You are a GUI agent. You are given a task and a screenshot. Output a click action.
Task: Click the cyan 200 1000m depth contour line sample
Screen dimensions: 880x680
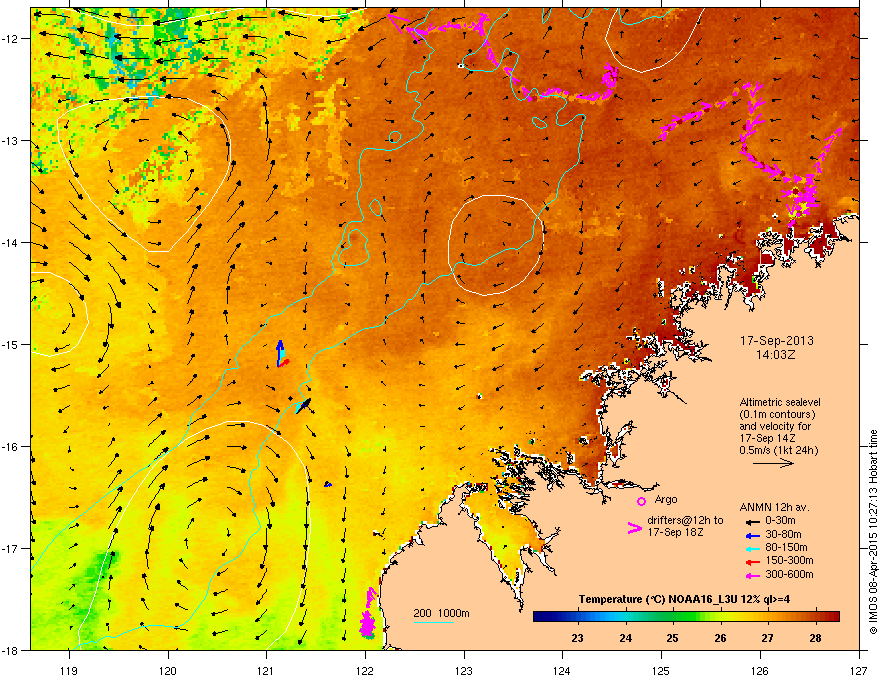[434, 622]
